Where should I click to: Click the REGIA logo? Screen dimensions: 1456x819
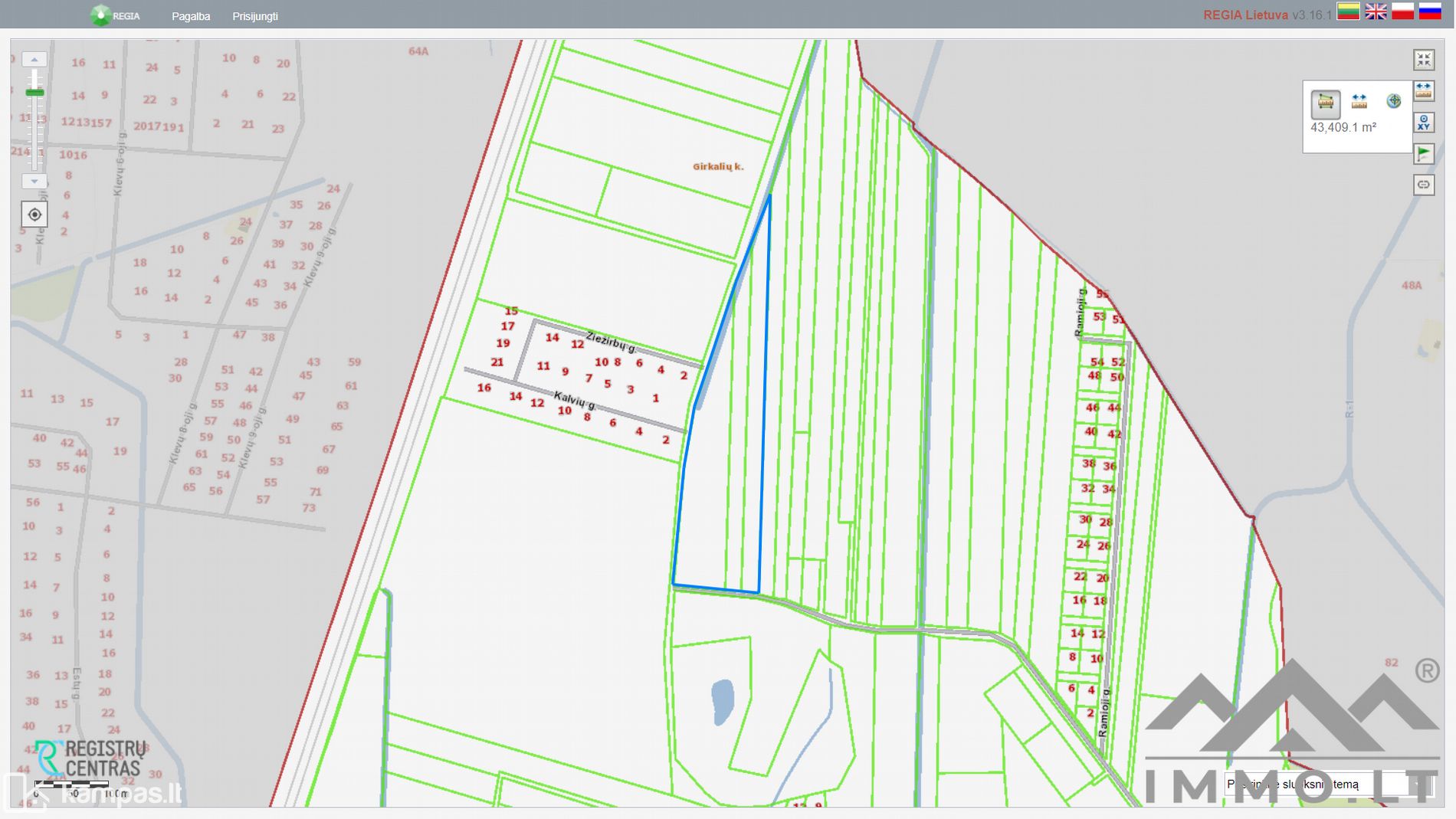point(115,15)
